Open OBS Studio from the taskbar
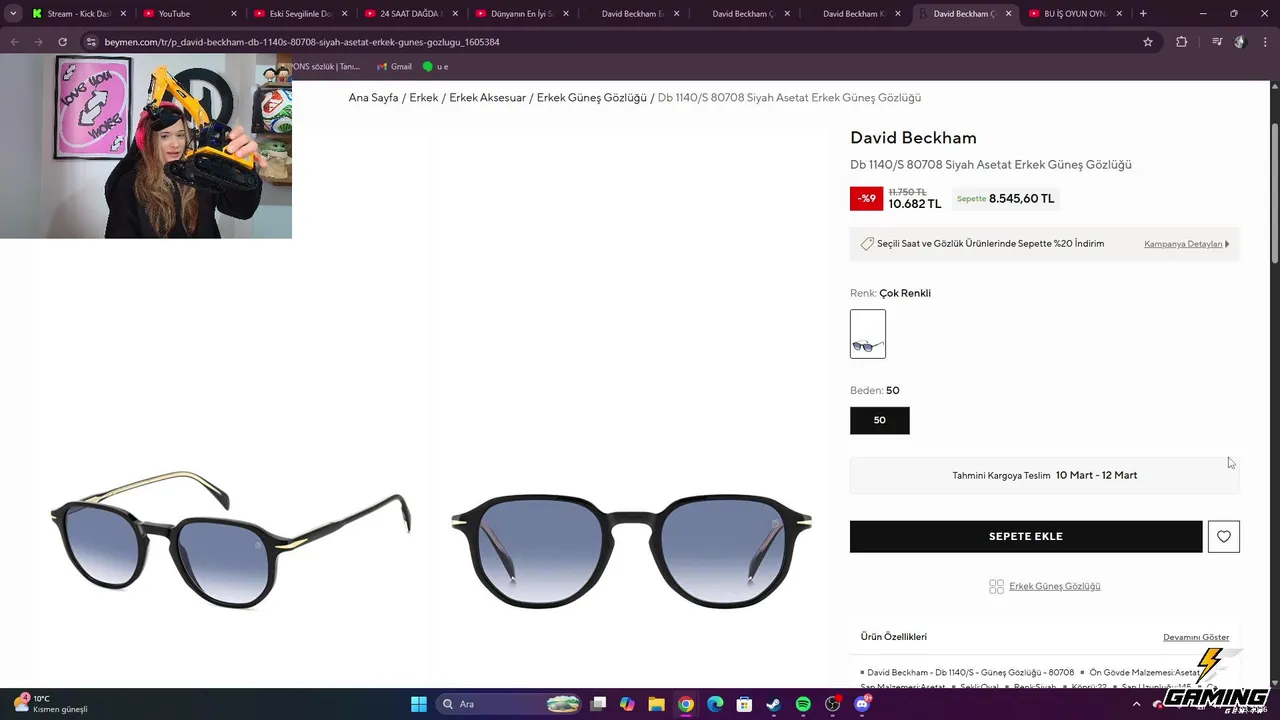The image size is (1280, 720). click(x=832, y=704)
